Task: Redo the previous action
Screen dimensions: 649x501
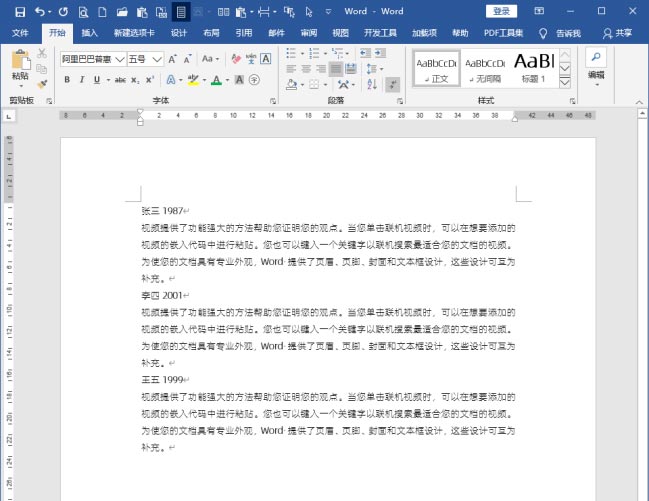Action: pyautogui.click(x=63, y=12)
